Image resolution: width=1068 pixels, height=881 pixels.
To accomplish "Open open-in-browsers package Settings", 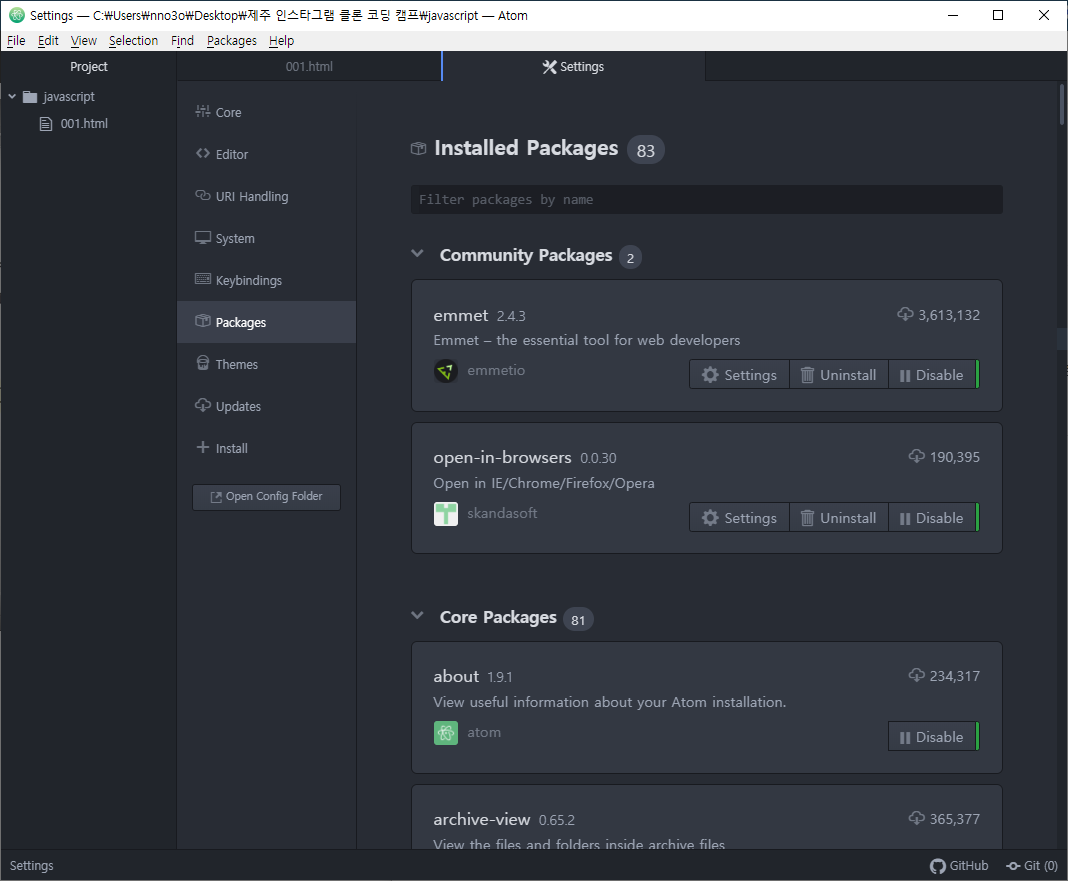I will (739, 518).
